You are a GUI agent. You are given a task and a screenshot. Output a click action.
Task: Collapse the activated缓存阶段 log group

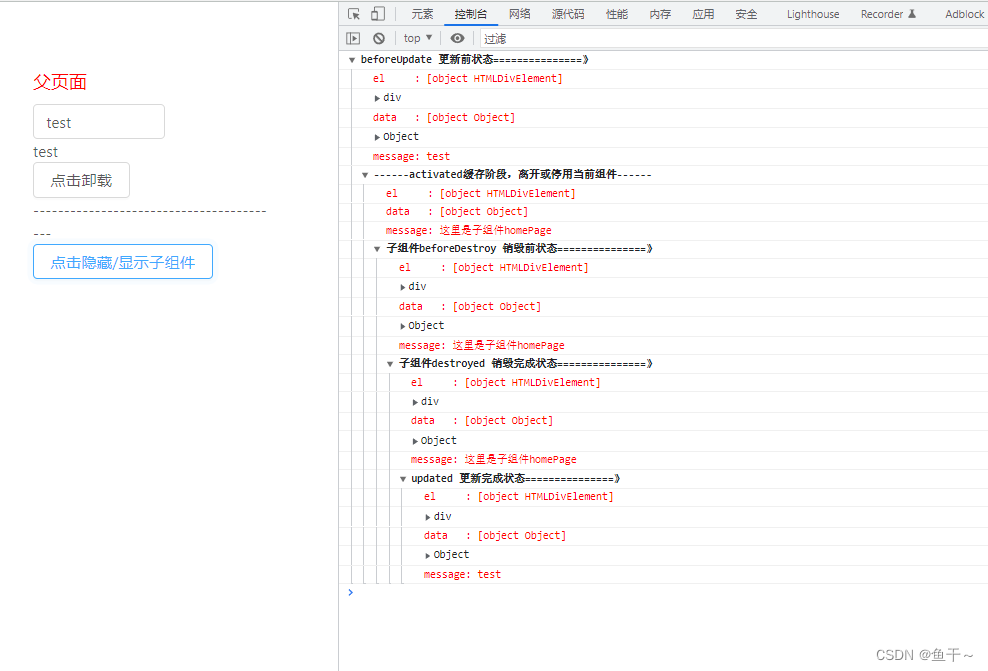pos(365,175)
